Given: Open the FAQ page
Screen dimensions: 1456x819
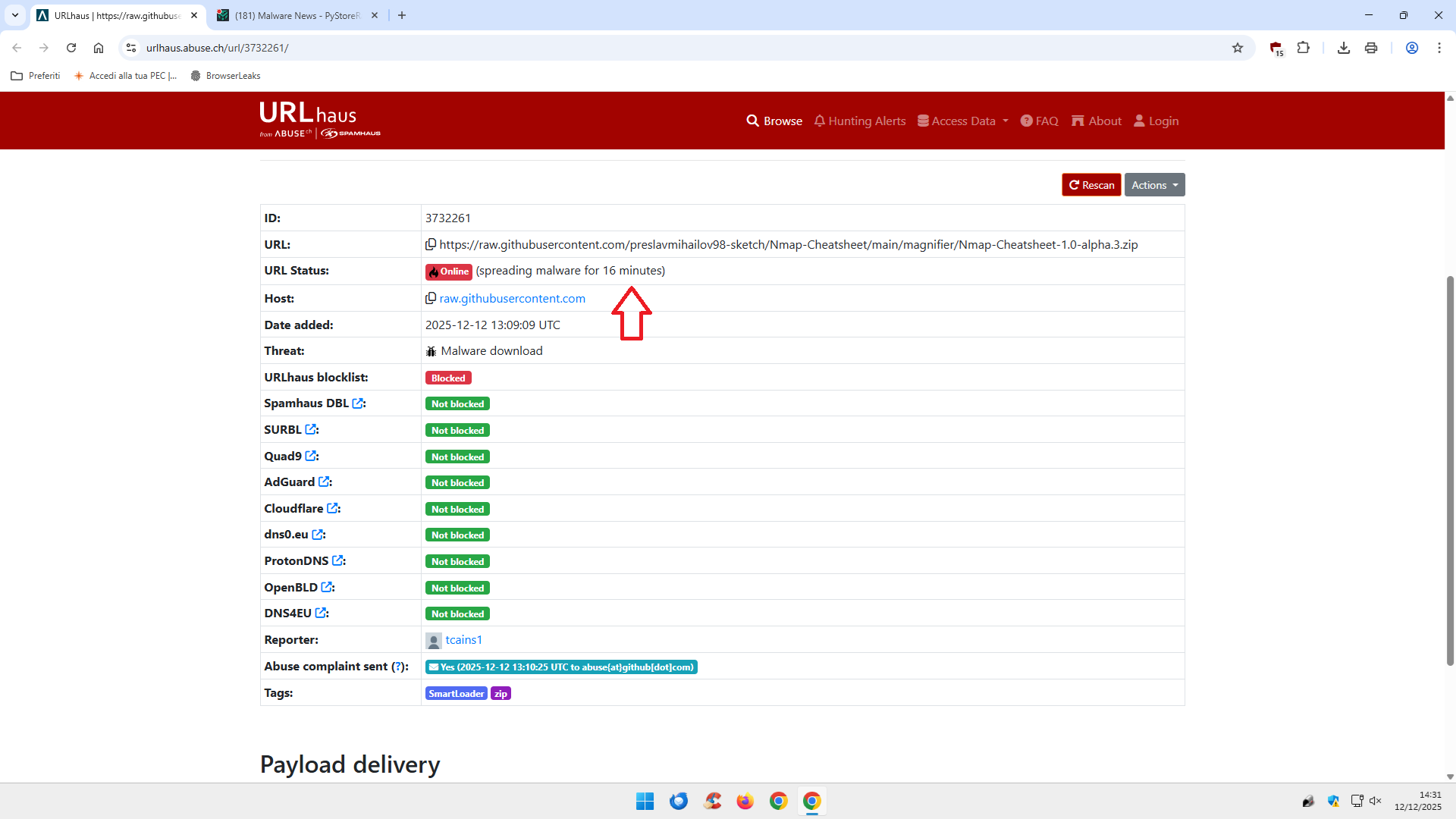Looking at the screenshot, I should 1039,121.
